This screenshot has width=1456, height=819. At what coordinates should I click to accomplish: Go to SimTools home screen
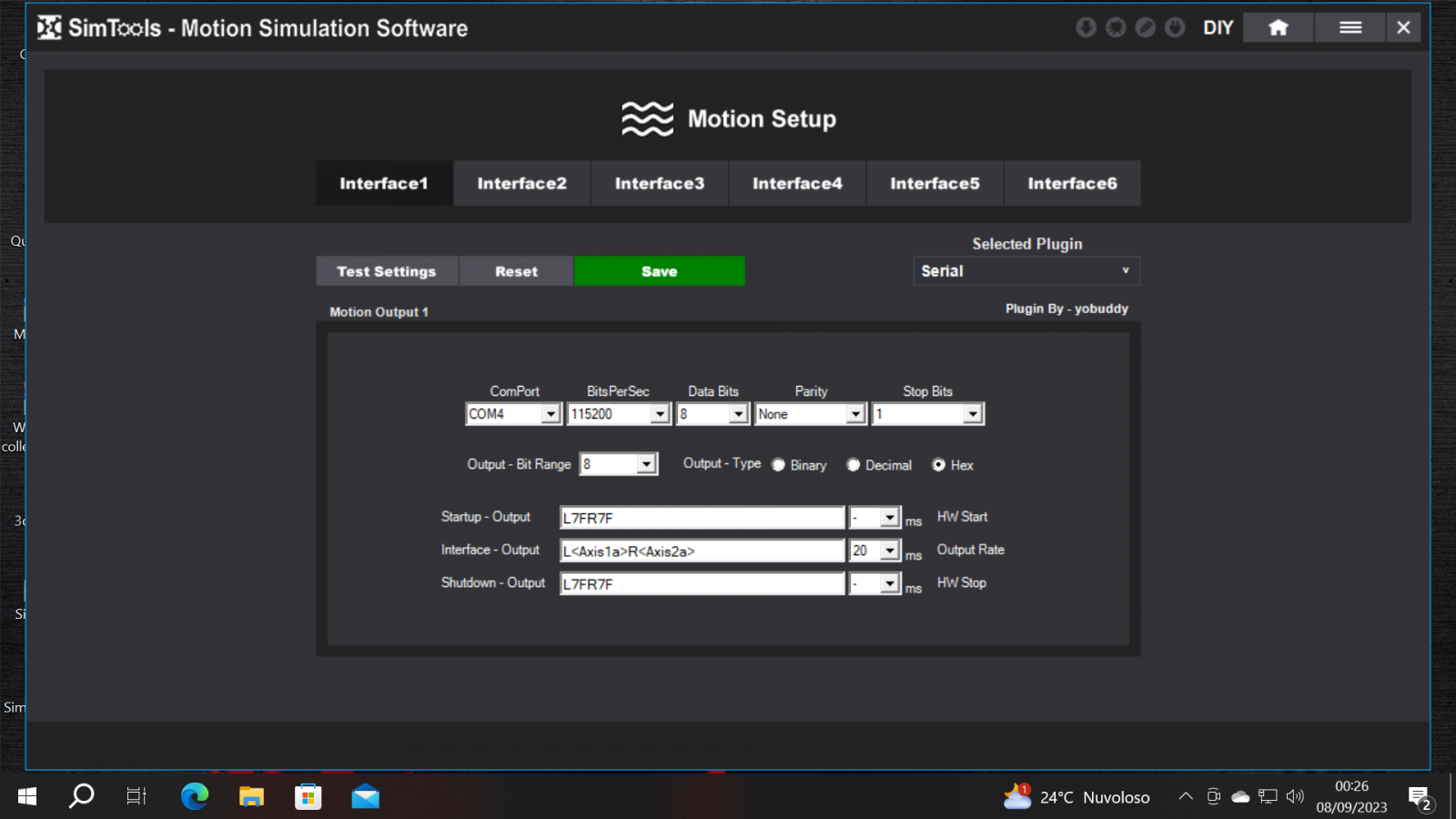(x=1279, y=27)
